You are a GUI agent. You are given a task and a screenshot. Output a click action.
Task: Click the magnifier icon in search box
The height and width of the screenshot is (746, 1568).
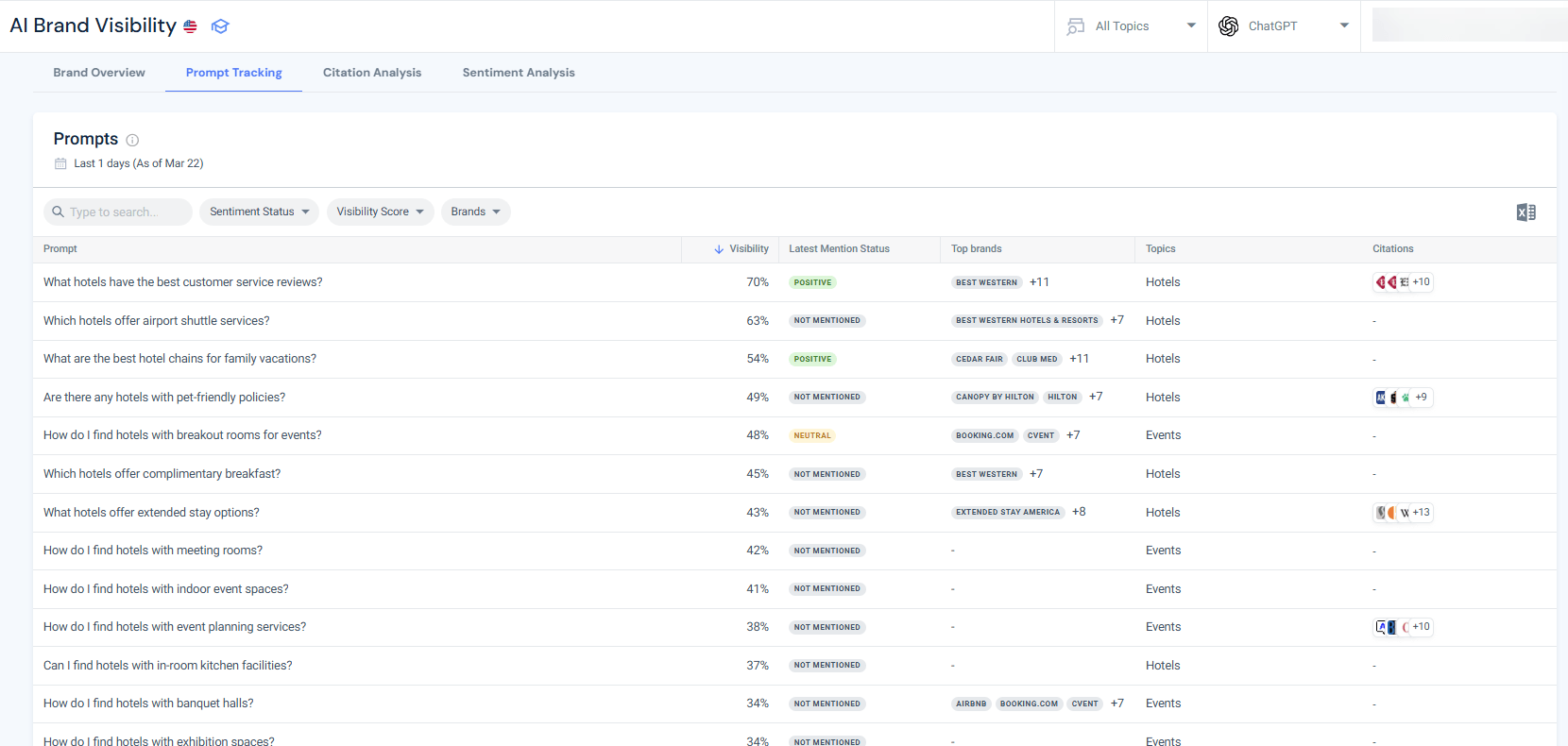click(x=59, y=212)
